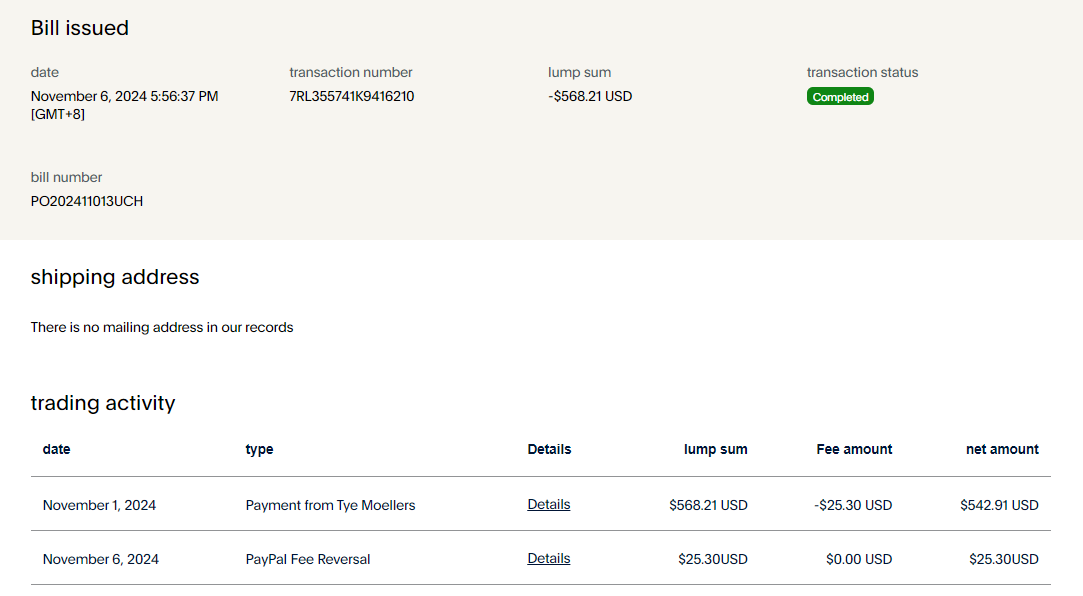
Task: Click the -$25.30 USD fee amount
Action: (853, 505)
